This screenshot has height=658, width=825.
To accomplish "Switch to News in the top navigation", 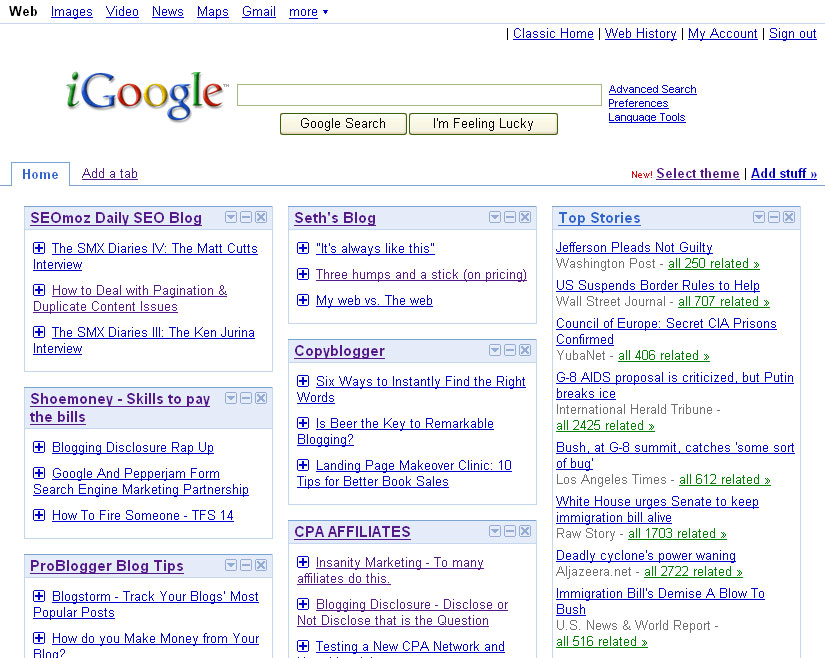I will (x=168, y=12).
